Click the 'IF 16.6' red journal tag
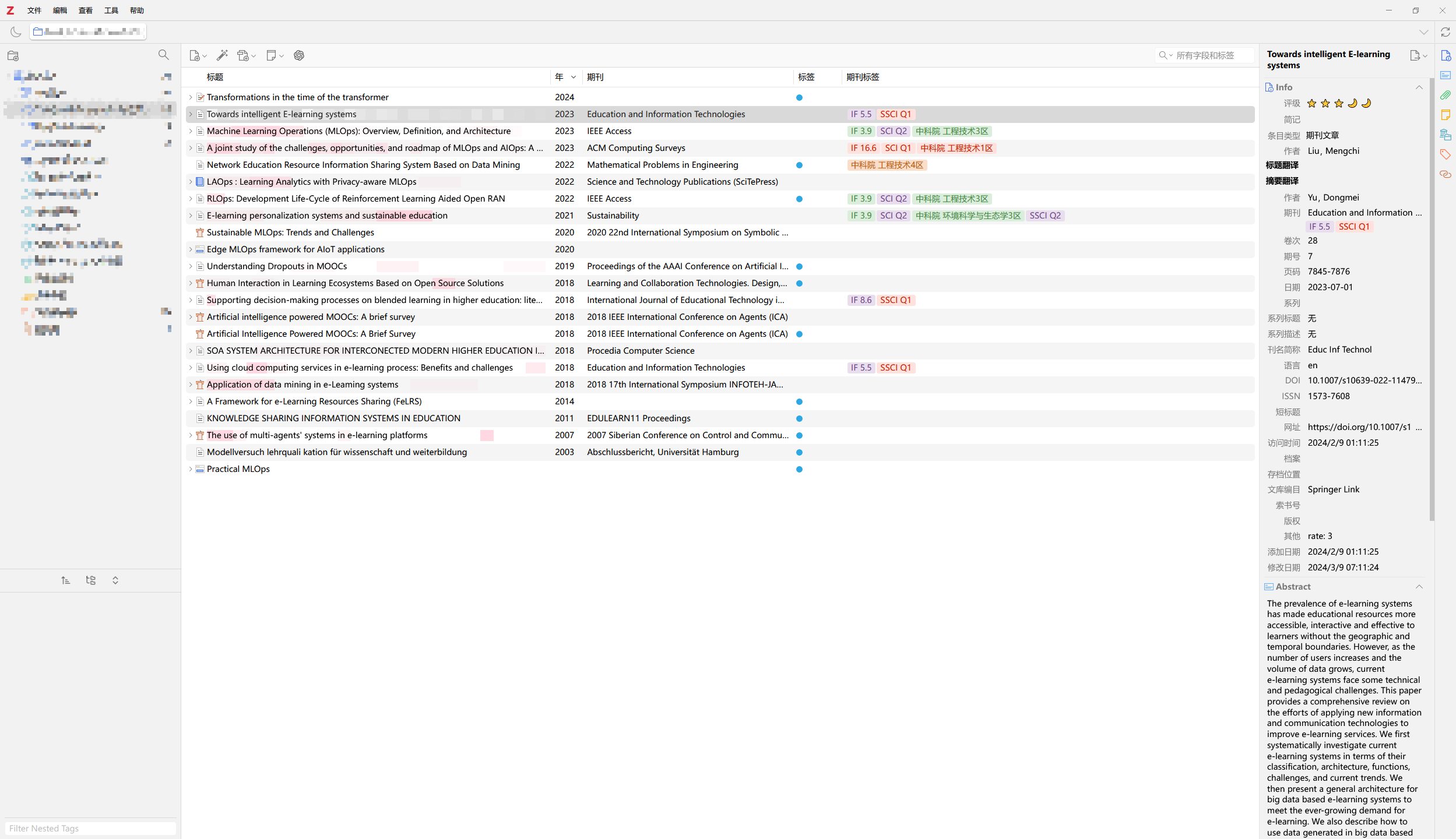This screenshot has height=839, width=1456. pyautogui.click(x=863, y=148)
